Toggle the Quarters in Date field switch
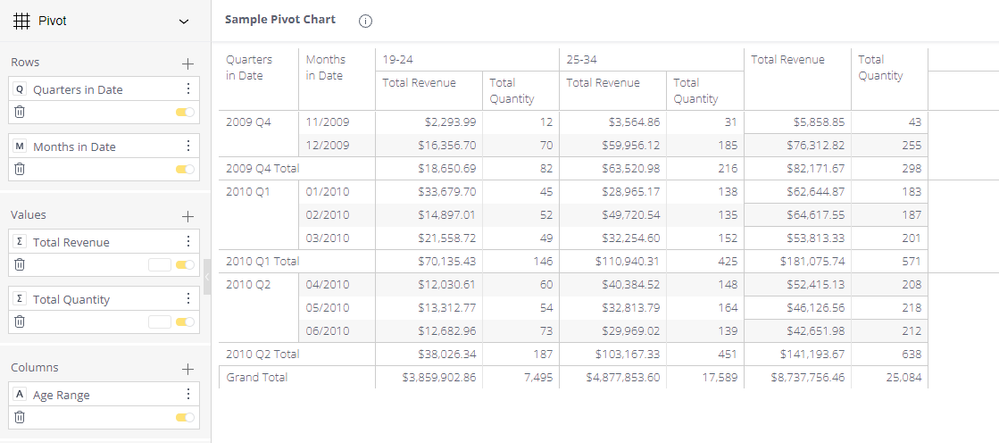 [x=185, y=113]
